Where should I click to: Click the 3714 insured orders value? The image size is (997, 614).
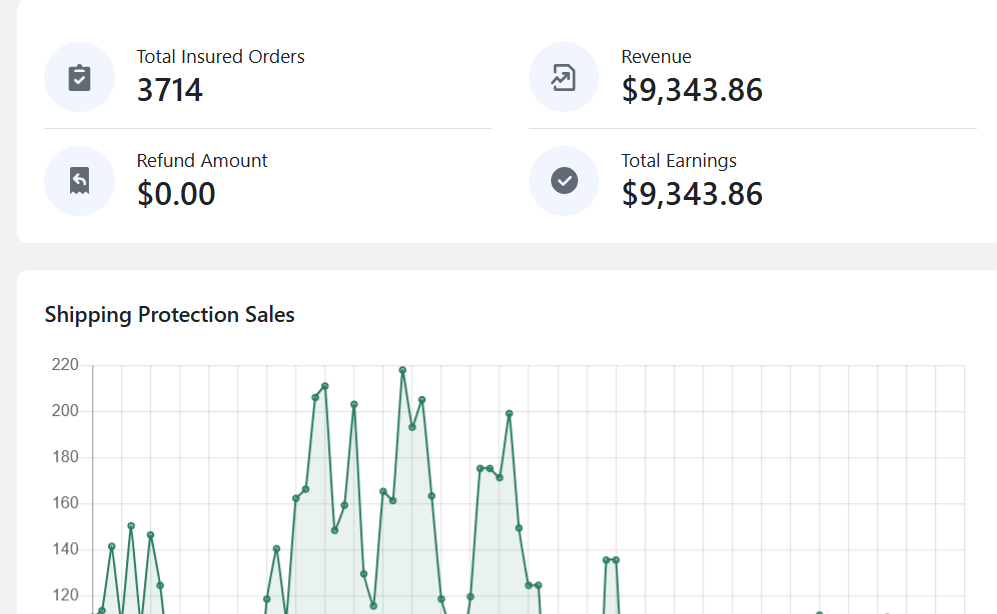pyautogui.click(x=169, y=90)
